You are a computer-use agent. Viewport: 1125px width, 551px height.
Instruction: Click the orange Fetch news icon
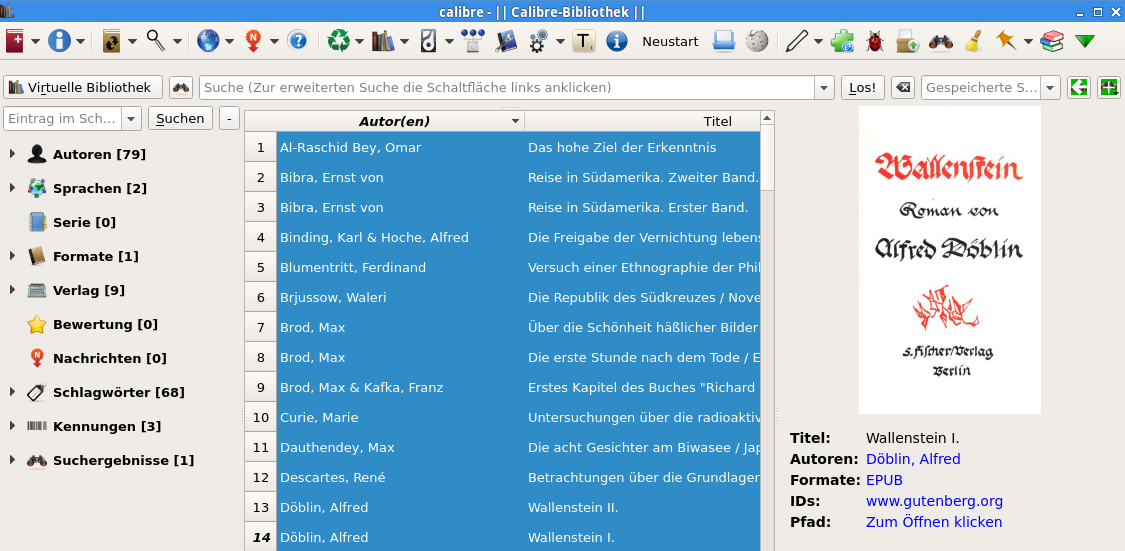pyautogui.click(x=253, y=41)
